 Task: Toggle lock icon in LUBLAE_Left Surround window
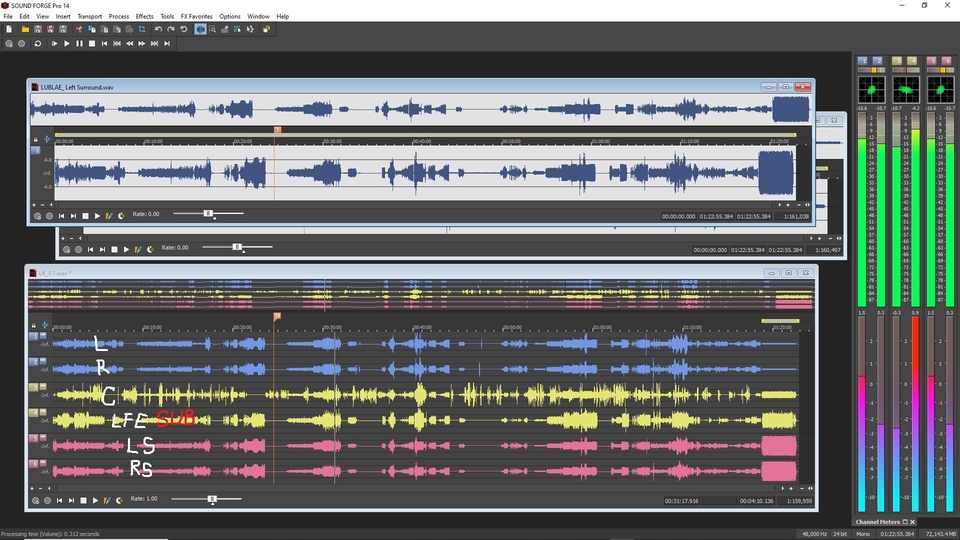[36, 140]
